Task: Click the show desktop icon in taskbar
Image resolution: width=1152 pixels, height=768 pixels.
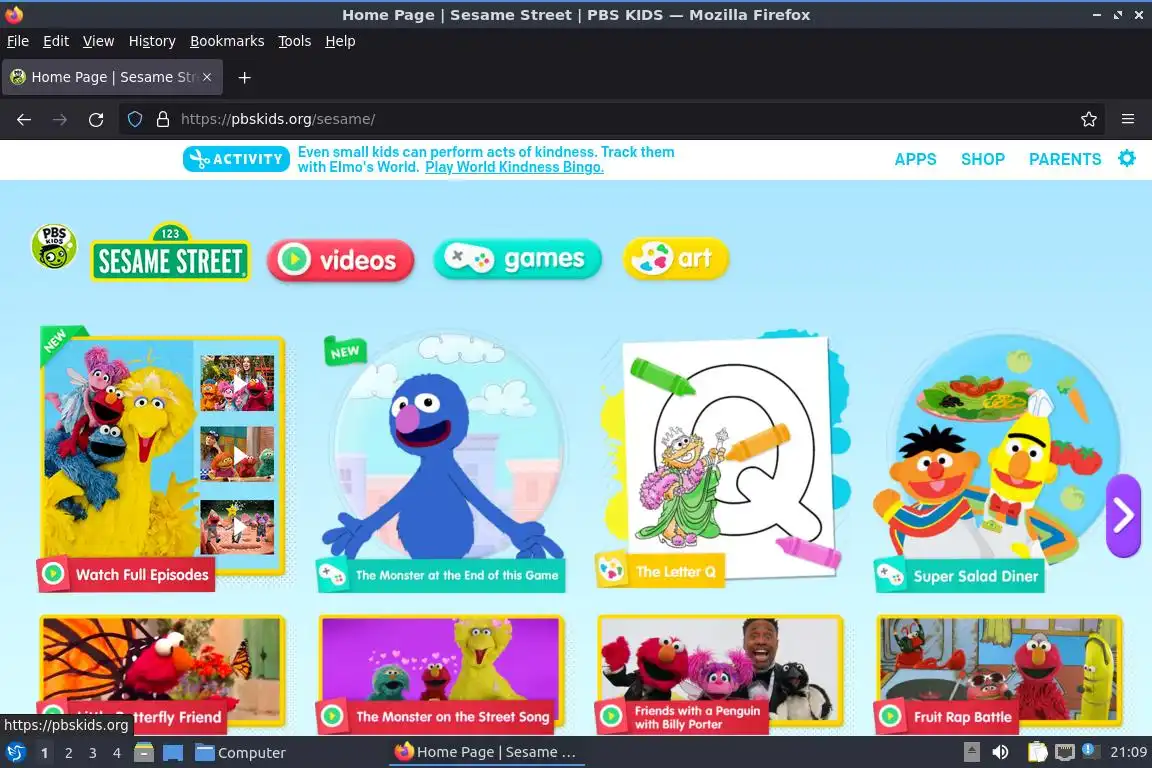Action: [173, 753]
